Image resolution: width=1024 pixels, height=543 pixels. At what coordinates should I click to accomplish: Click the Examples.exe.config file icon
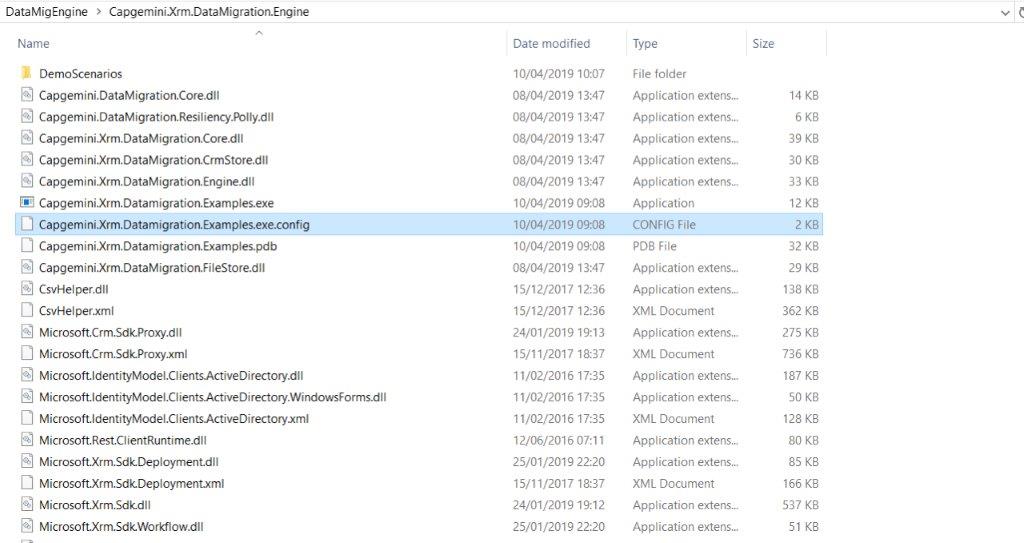coord(27,224)
